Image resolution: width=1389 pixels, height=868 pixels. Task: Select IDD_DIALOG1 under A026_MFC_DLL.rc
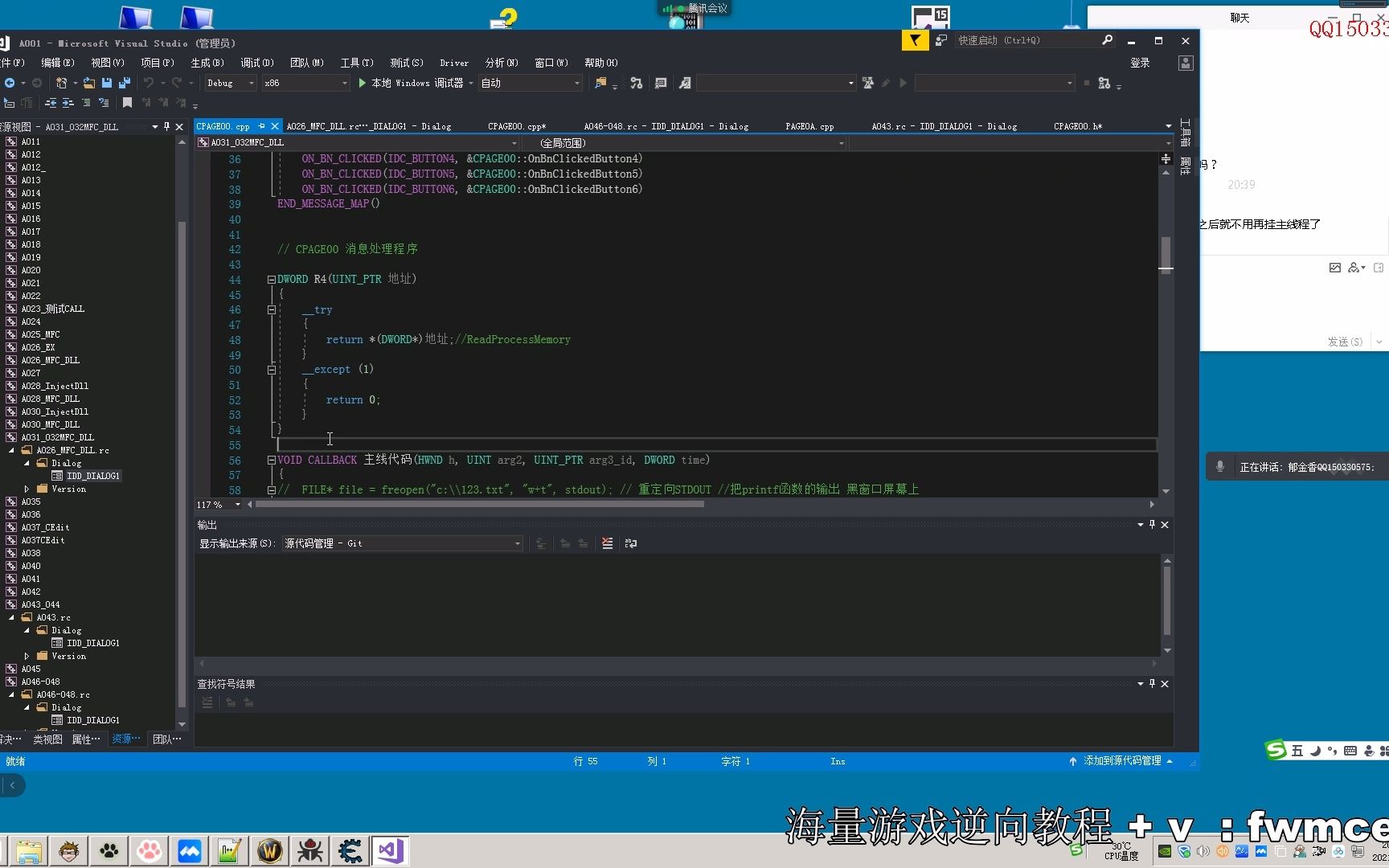93,476
